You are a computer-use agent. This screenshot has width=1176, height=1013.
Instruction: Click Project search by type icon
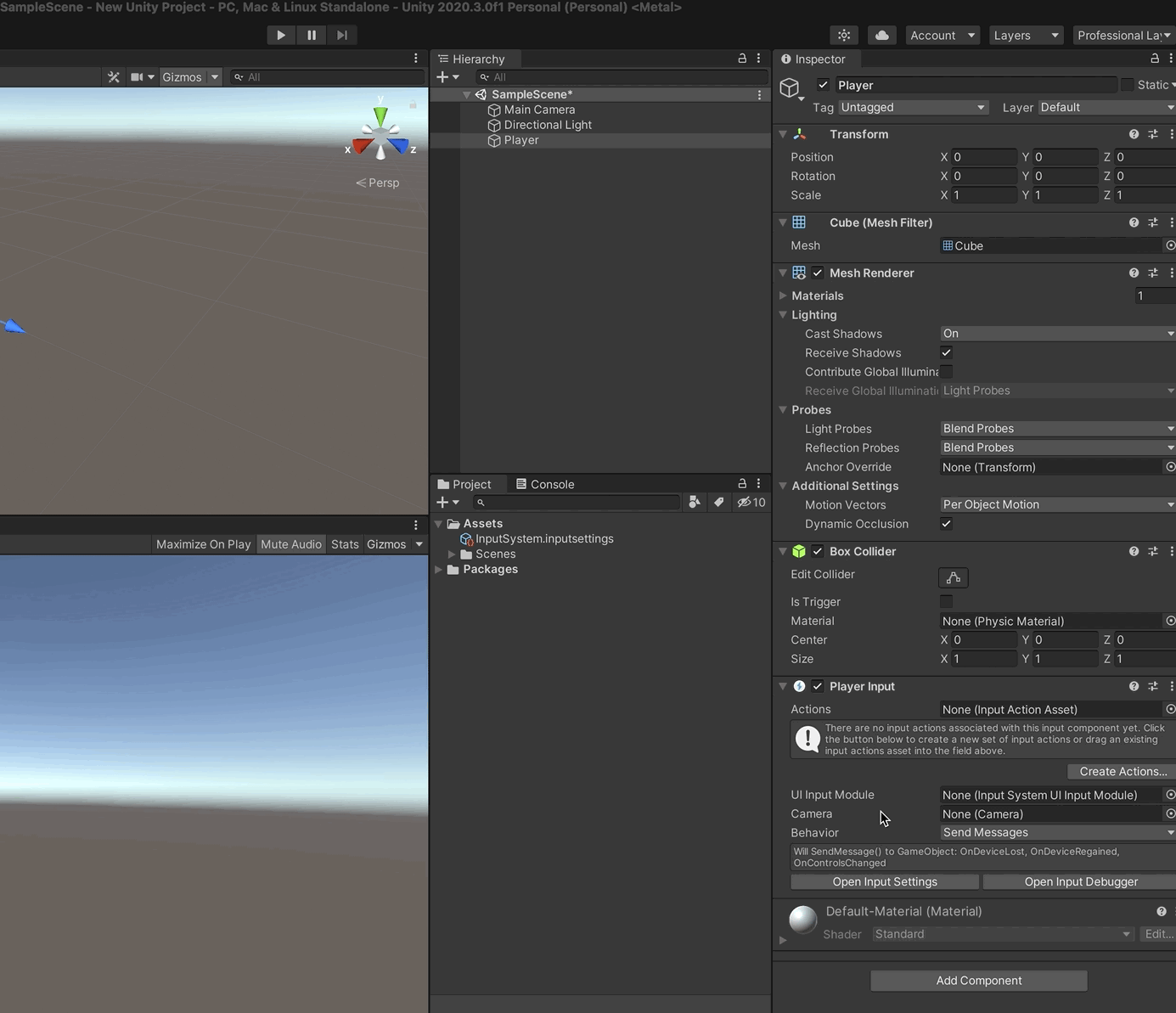tap(695, 502)
